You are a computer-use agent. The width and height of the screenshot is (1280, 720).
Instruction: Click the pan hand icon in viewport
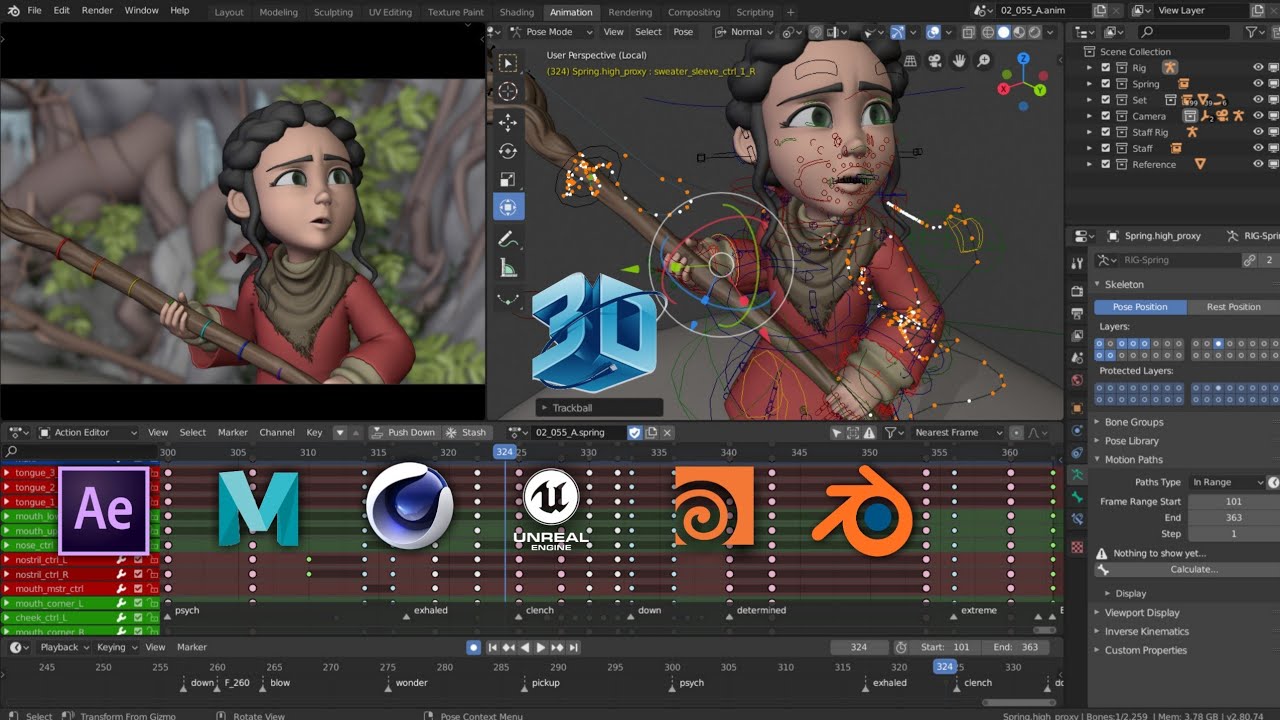[959, 61]
